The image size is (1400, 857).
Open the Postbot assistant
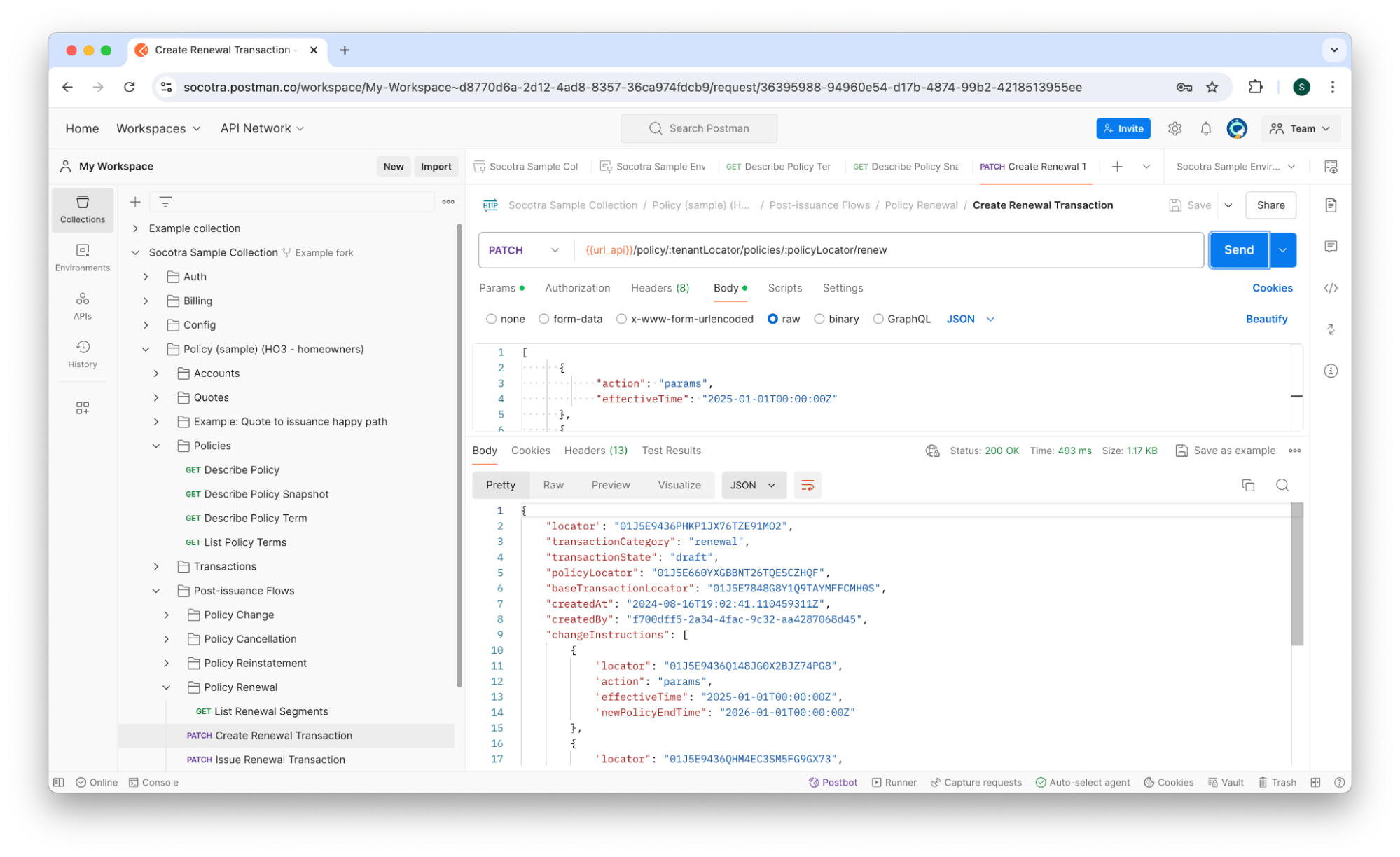pos(833,782)
